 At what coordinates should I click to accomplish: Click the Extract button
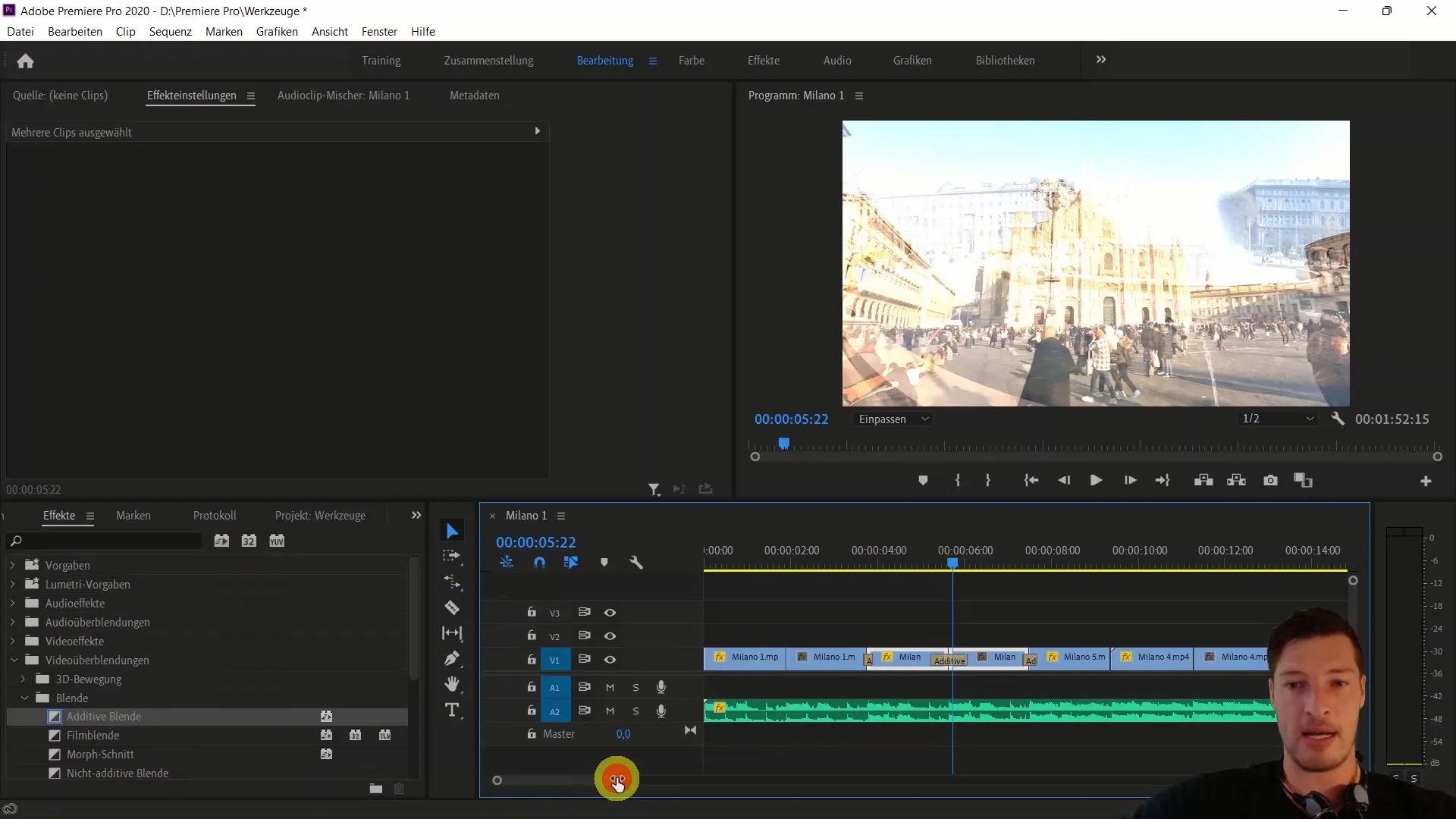[1237, 480]
